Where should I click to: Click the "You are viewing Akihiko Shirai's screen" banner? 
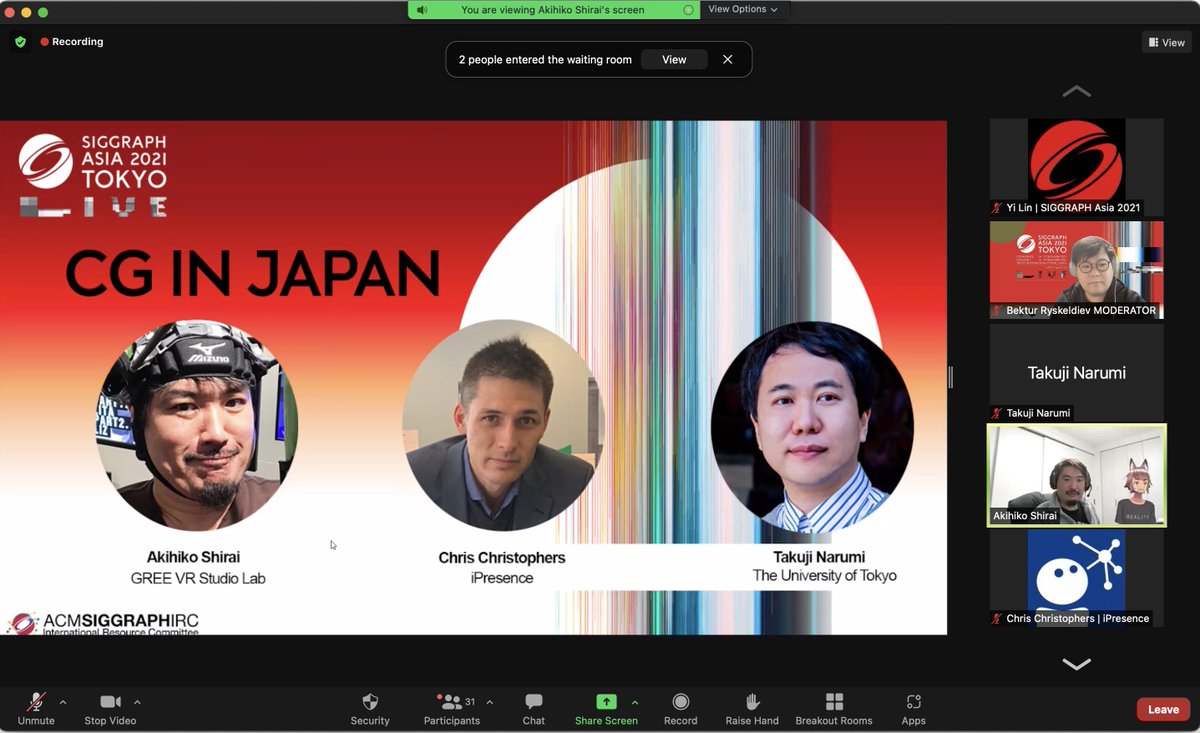552,10
